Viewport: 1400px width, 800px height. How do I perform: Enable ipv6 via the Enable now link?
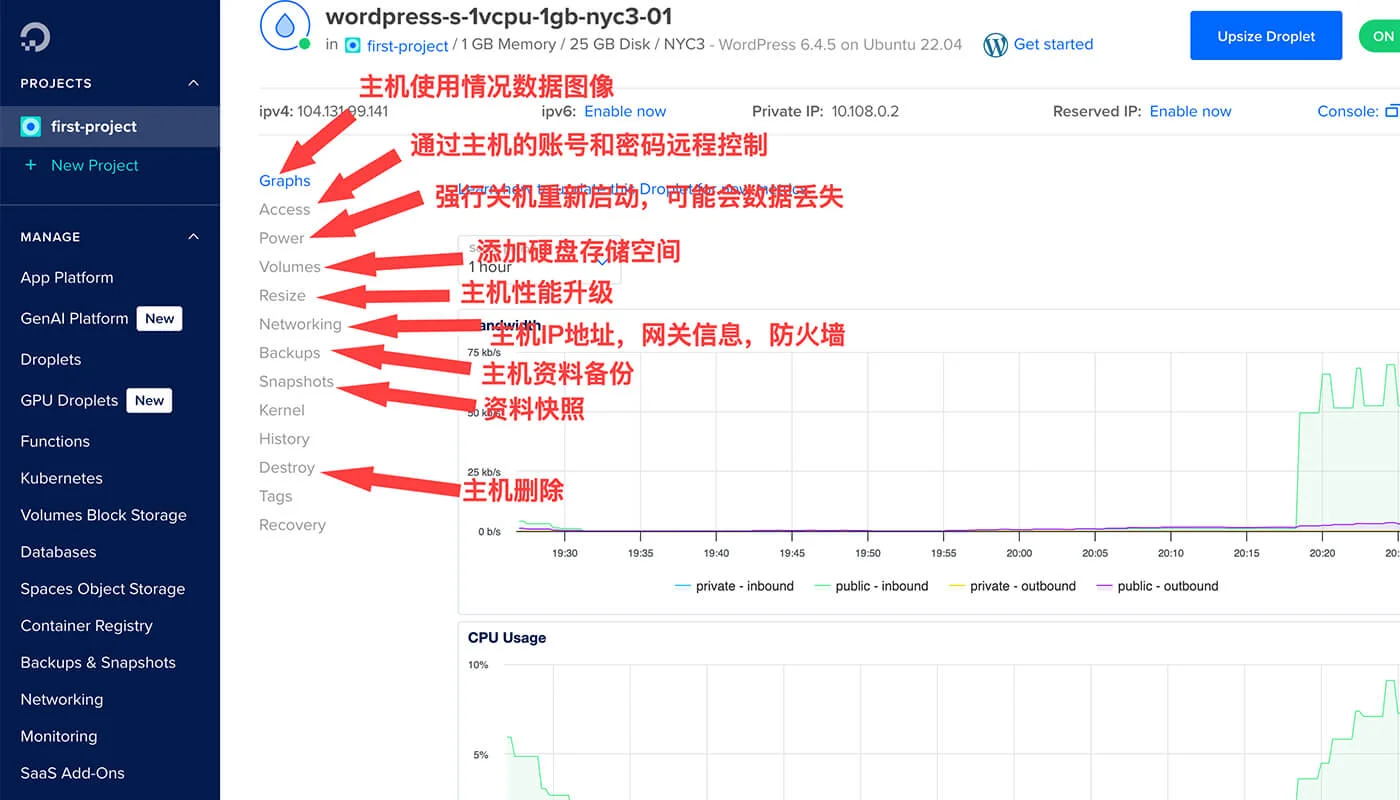click(x=624, y=111)
